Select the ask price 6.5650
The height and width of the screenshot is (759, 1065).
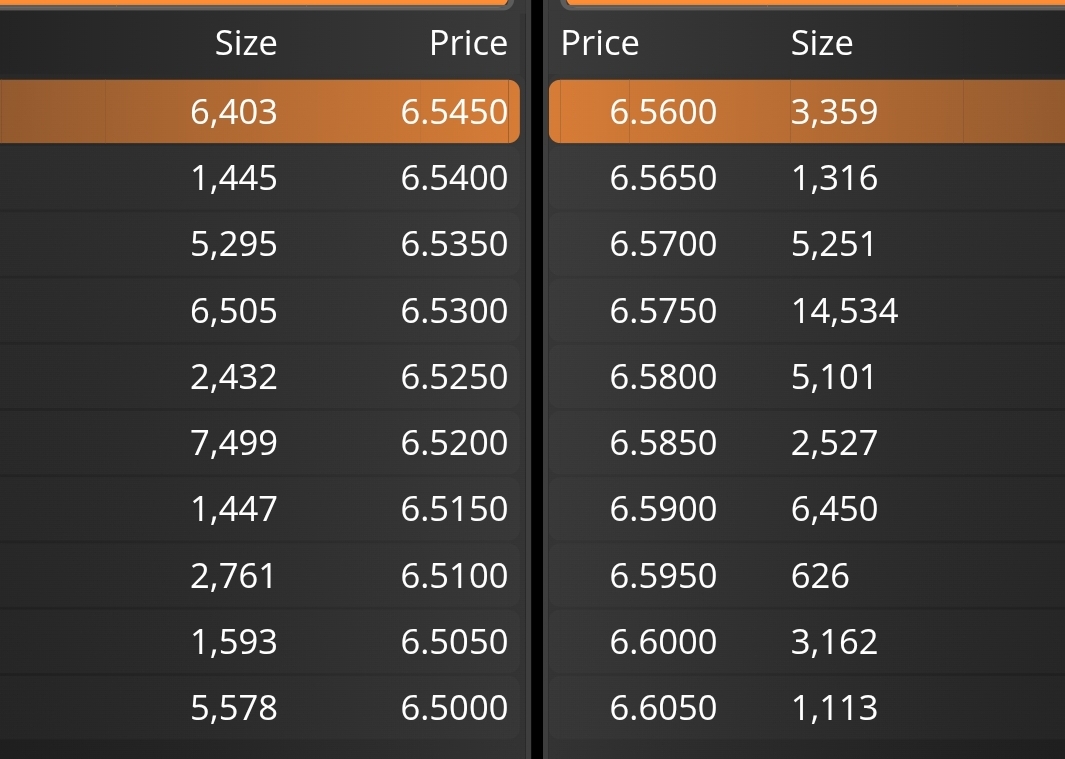point(663,178)
